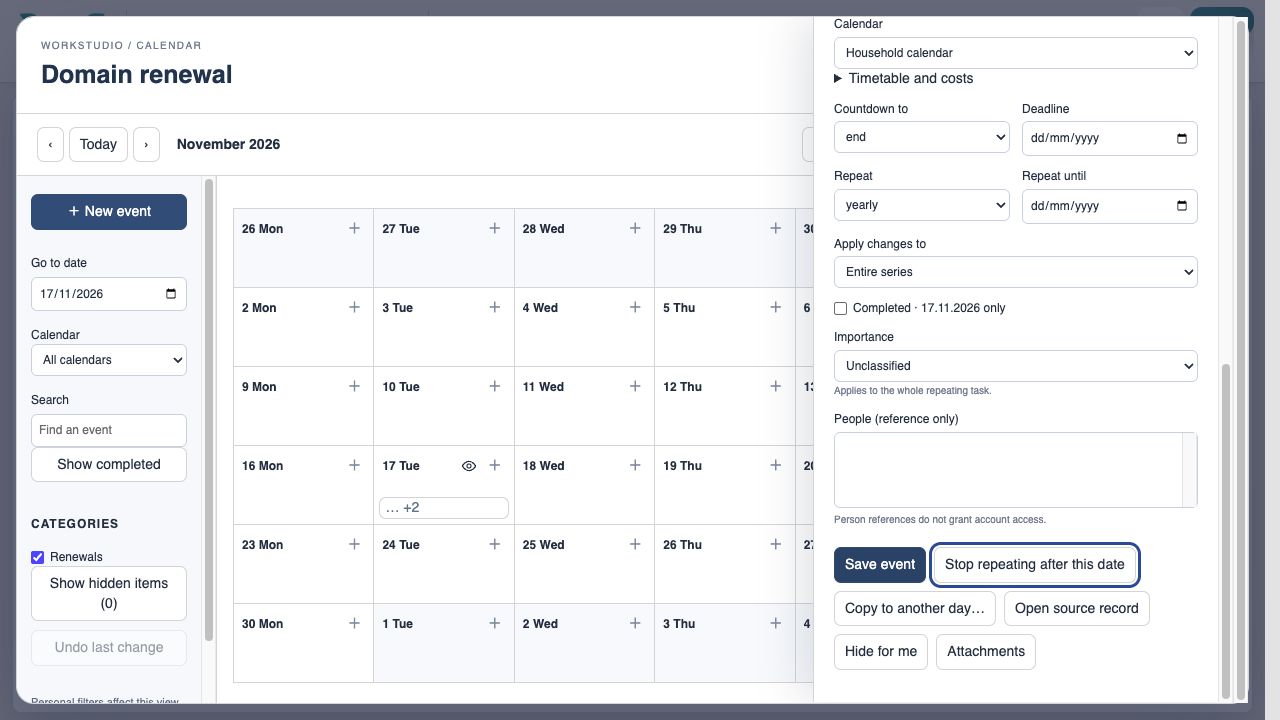Image resolution: width=1280 pixels, height=720 pixels.
Task: Uncheck the Renewals category checkbox
Action: tap(38, 557)
